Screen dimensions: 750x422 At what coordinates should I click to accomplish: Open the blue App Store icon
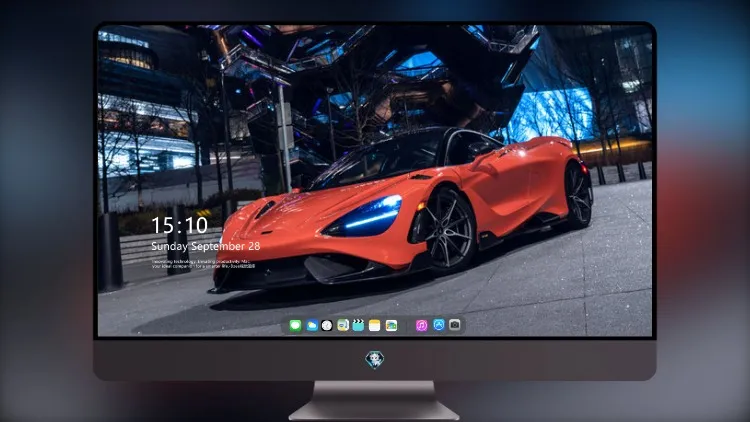pyautogui.click(x=439, y=325)
